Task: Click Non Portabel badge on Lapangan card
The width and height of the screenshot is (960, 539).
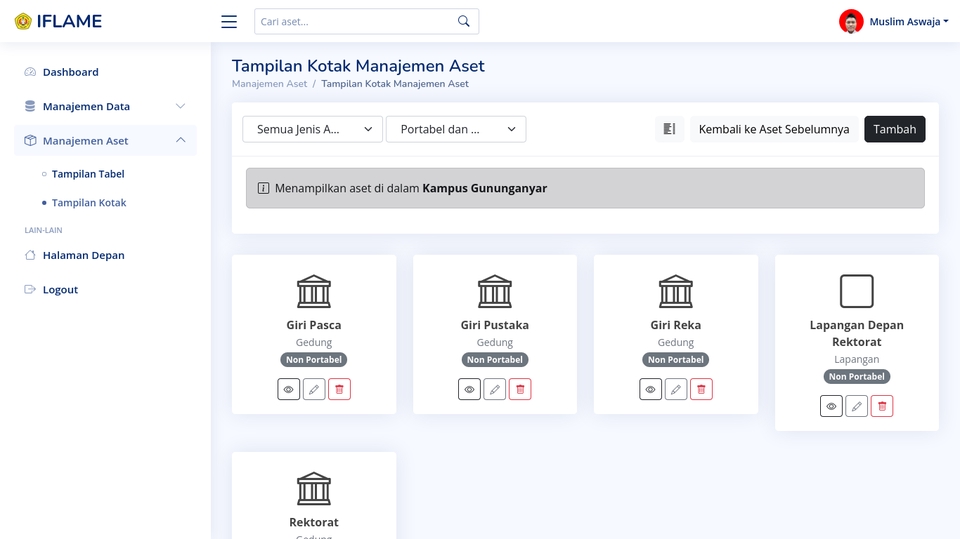Action: click(x=857, y=377)
